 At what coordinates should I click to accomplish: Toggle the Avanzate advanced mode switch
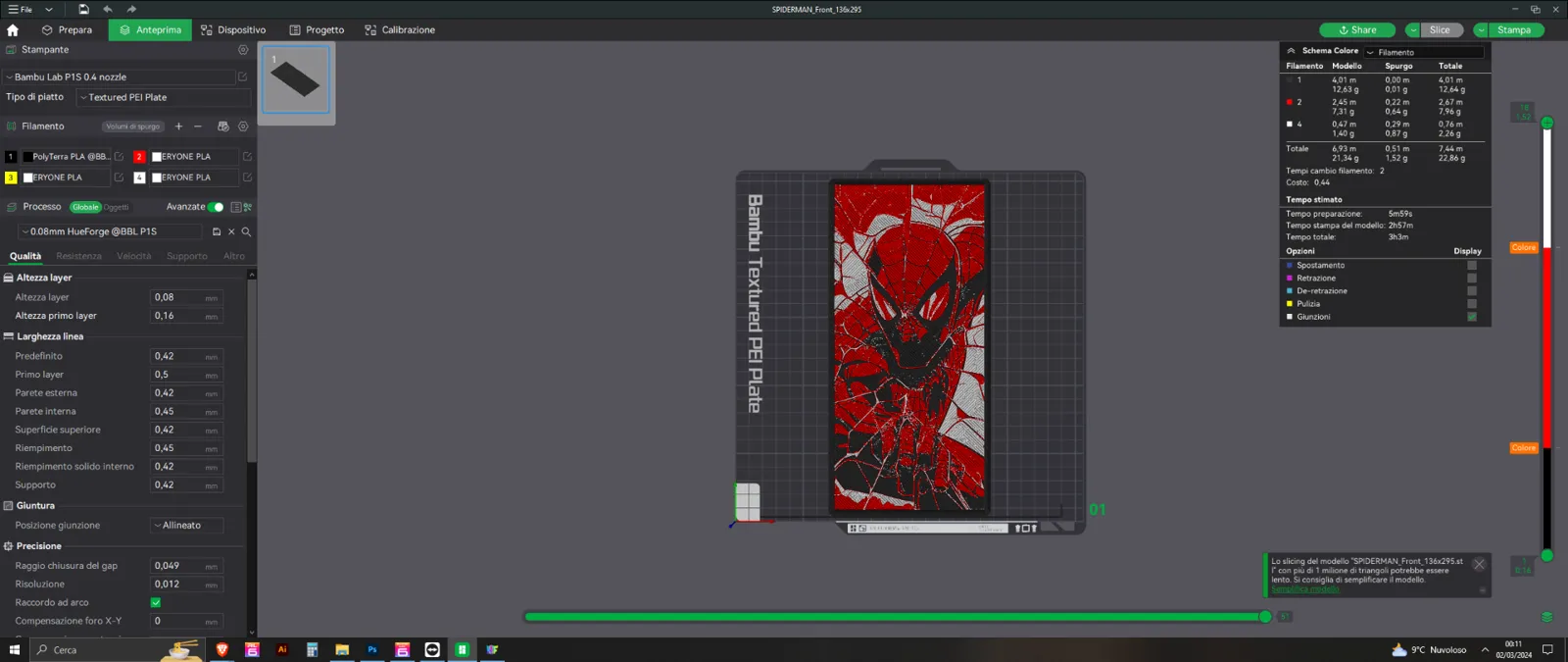tap(216, 207)
